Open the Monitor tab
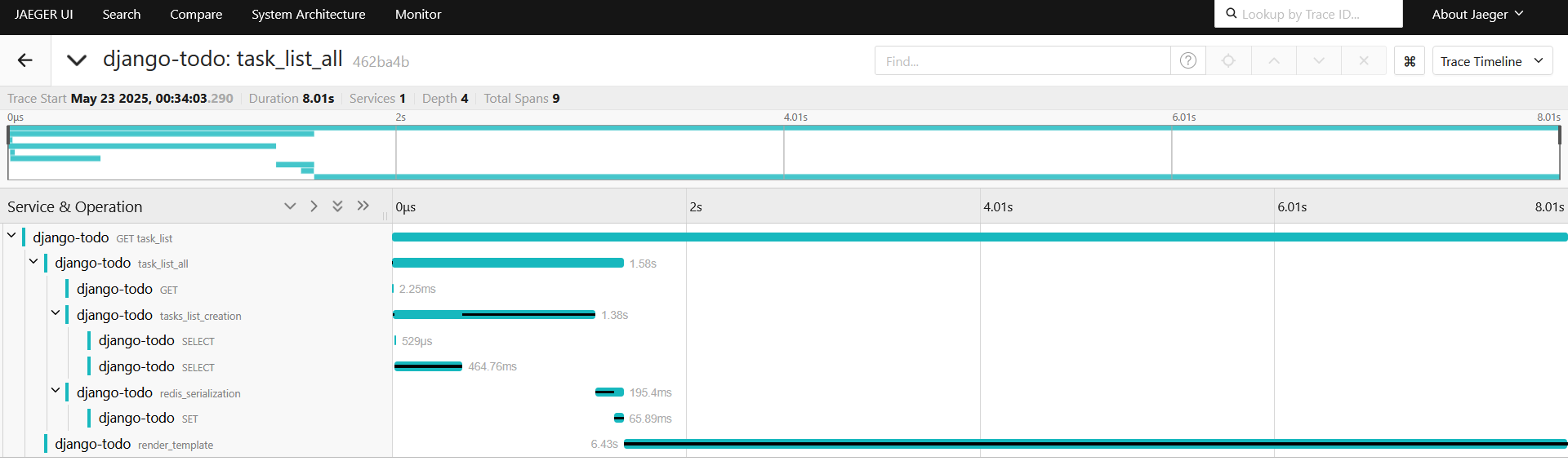The height and width of the screenshot is (461, 1568). (x=418, y=14)
